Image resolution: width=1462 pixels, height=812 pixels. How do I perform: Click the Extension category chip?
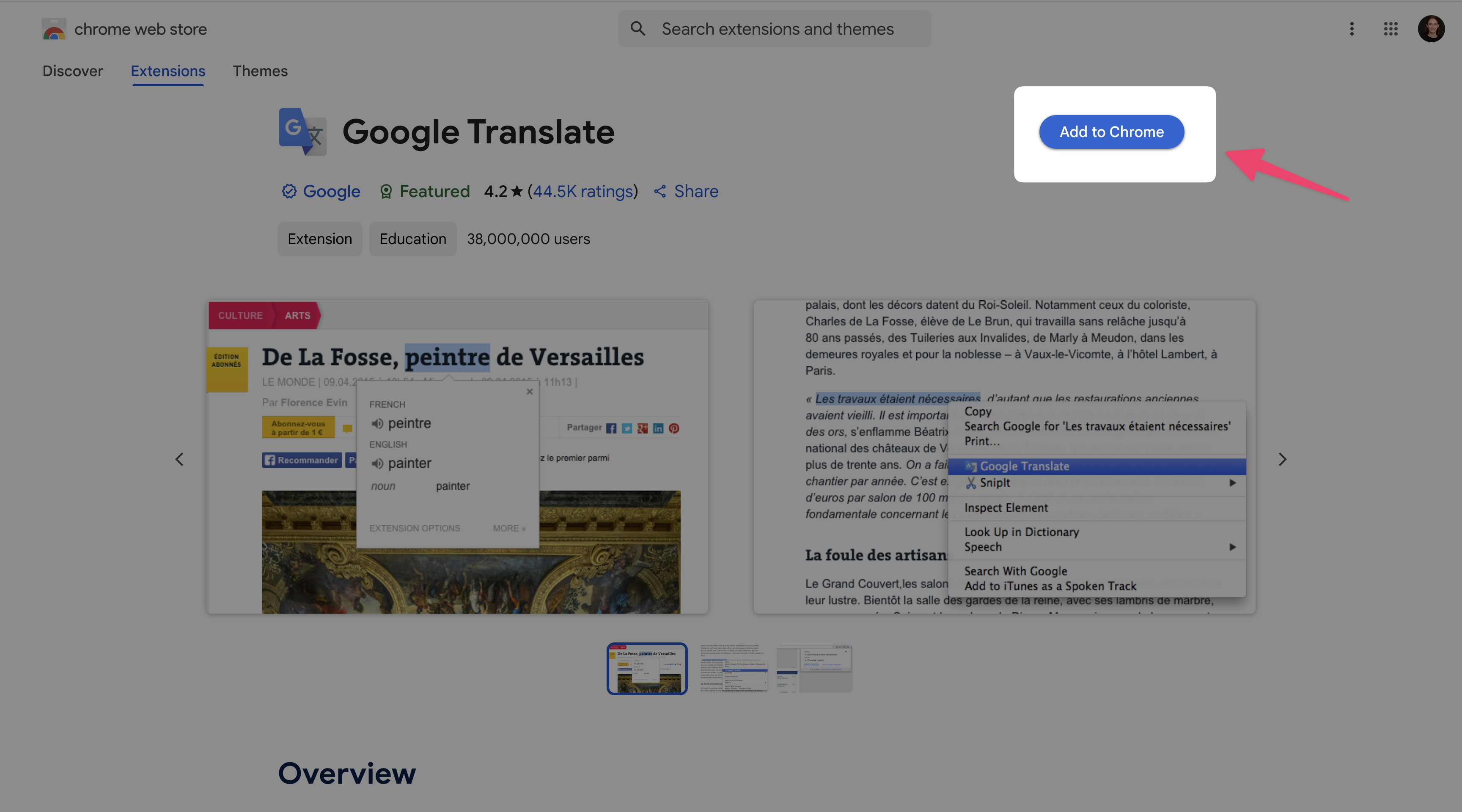point(319,239)
